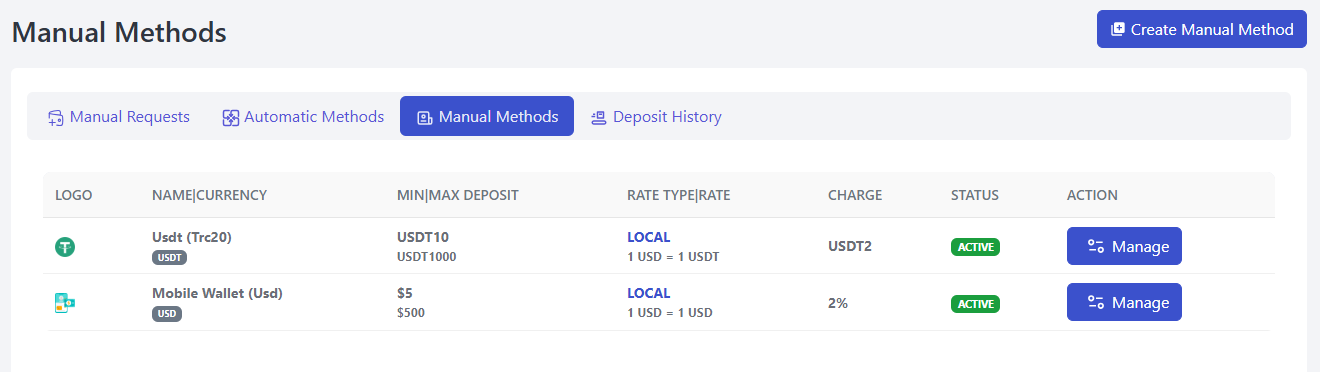This screenshot has height=372, width=1320.
Task: Click the 2% charge value
Action: (838, 302)
